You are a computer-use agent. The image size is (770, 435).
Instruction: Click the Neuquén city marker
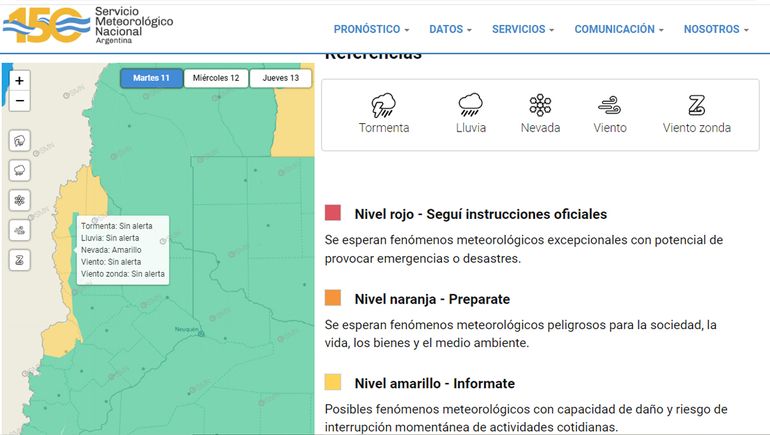click(201, 334)
